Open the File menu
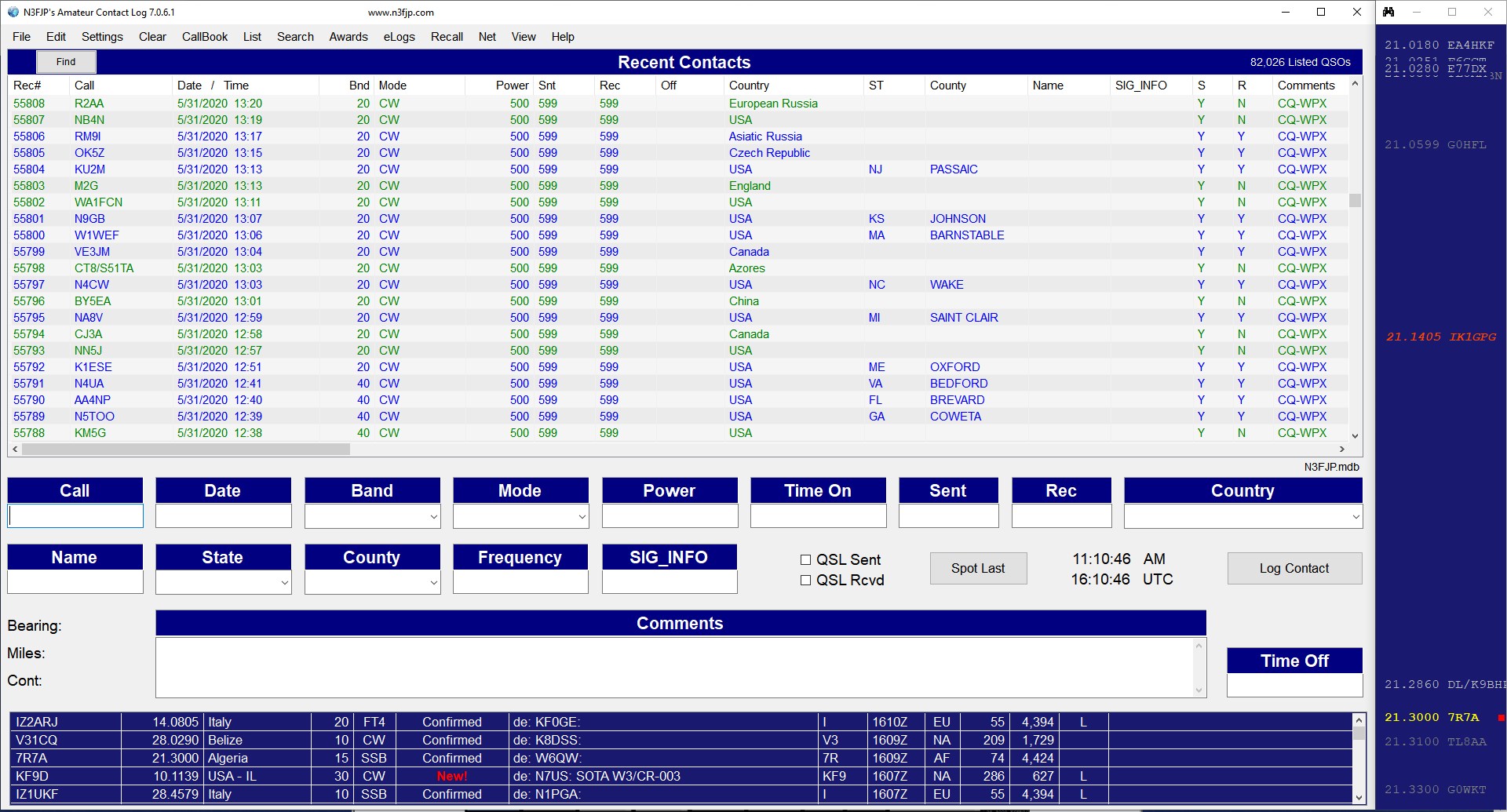Screen dimensions: 1507x812 (x=22, y=37)
